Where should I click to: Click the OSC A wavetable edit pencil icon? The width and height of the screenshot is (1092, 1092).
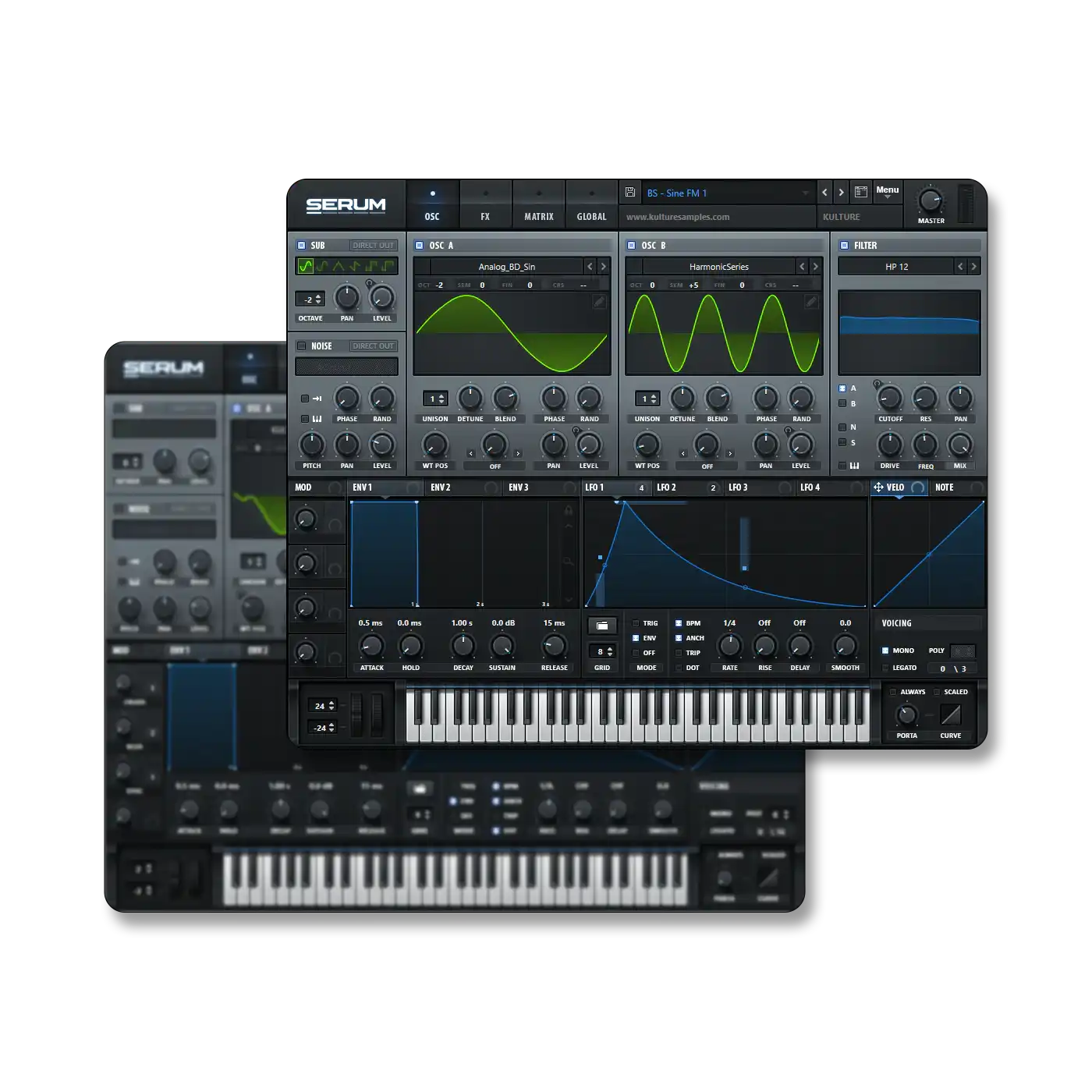pos(598,302)
